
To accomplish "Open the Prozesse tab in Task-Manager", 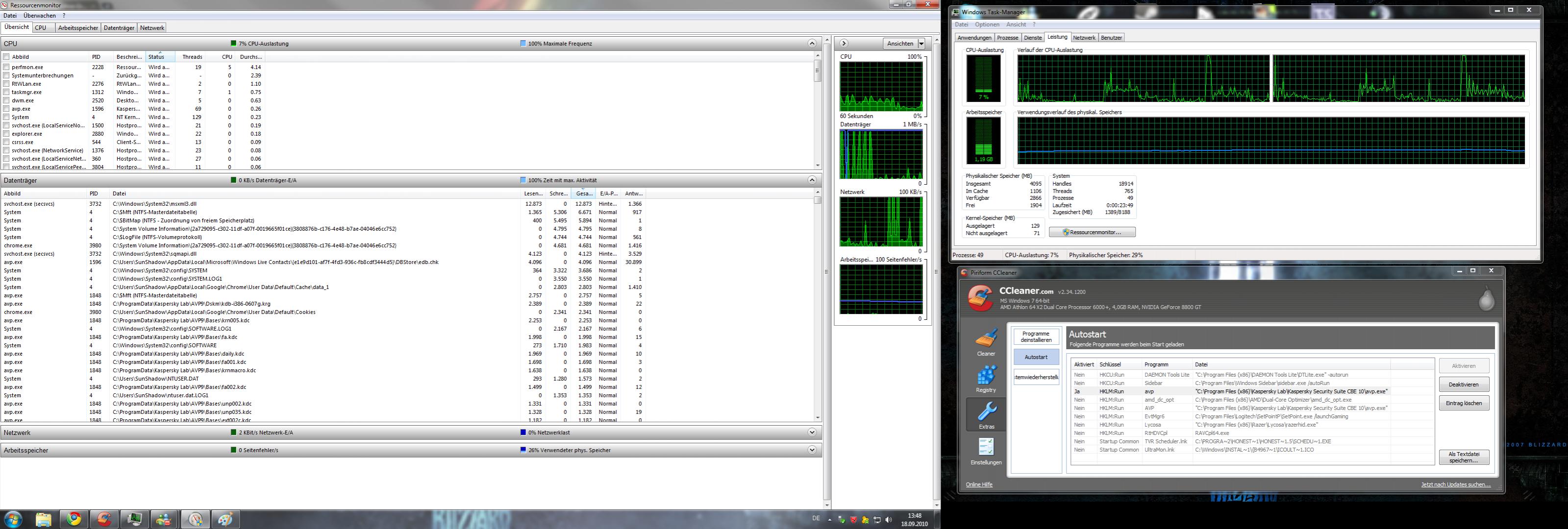I will click(1007, 38).
